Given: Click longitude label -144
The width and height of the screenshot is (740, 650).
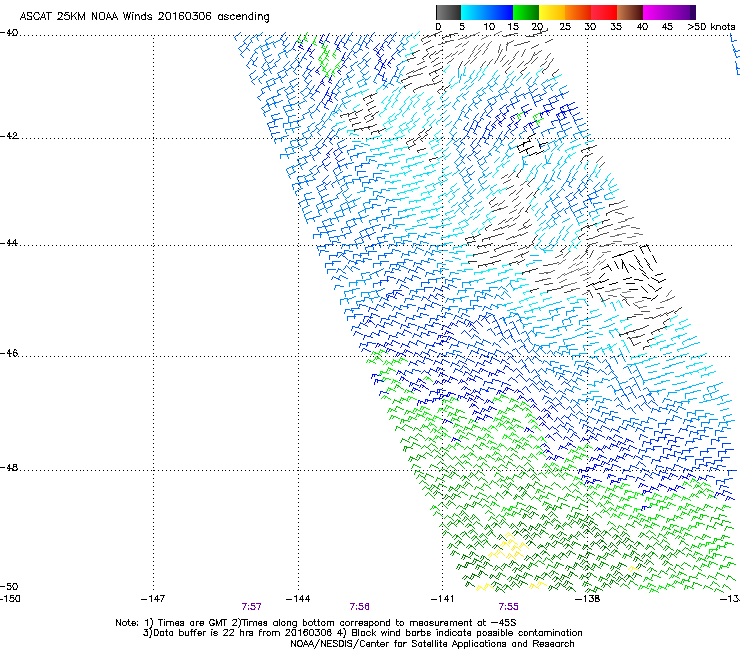Looking at the screenshot, I should tap(298, 599).
